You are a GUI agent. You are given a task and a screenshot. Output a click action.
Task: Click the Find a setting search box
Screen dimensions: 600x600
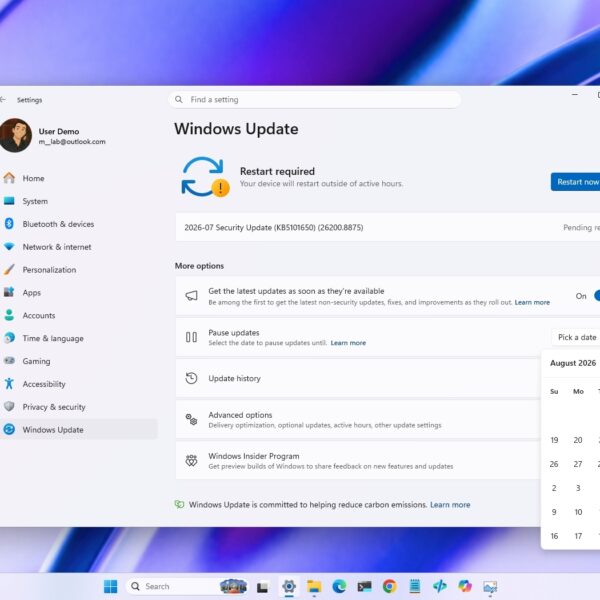point(315,100)
